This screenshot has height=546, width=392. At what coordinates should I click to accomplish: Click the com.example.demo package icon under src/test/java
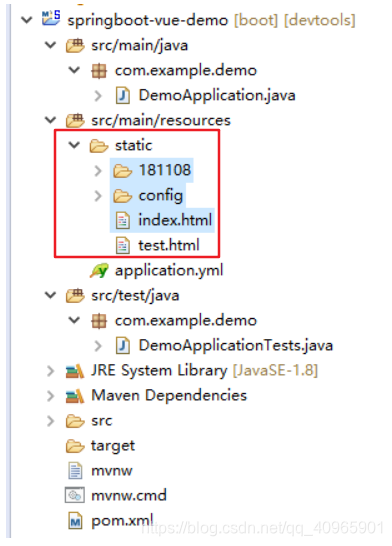99,321
